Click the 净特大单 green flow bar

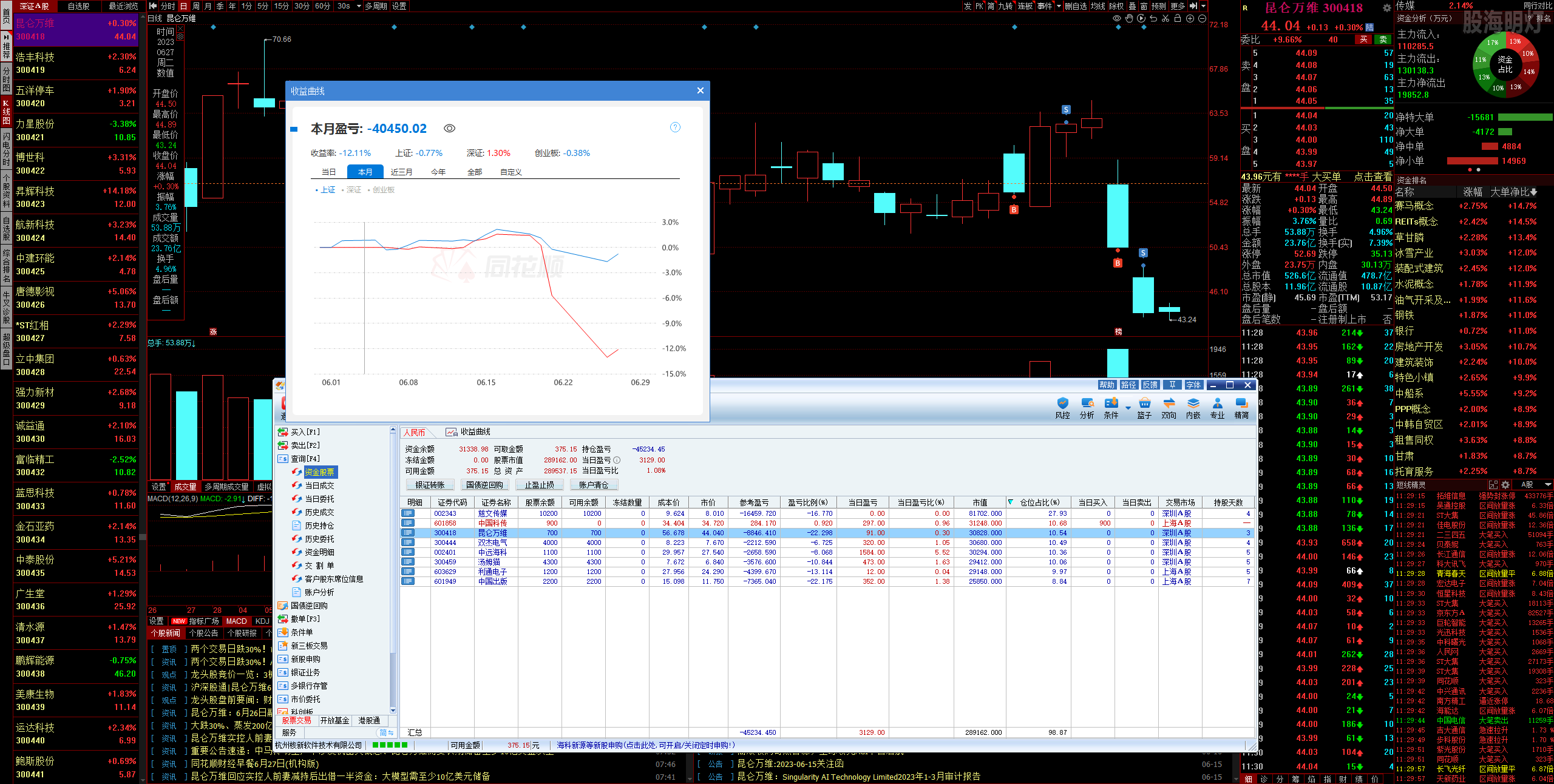(1525, 117)
